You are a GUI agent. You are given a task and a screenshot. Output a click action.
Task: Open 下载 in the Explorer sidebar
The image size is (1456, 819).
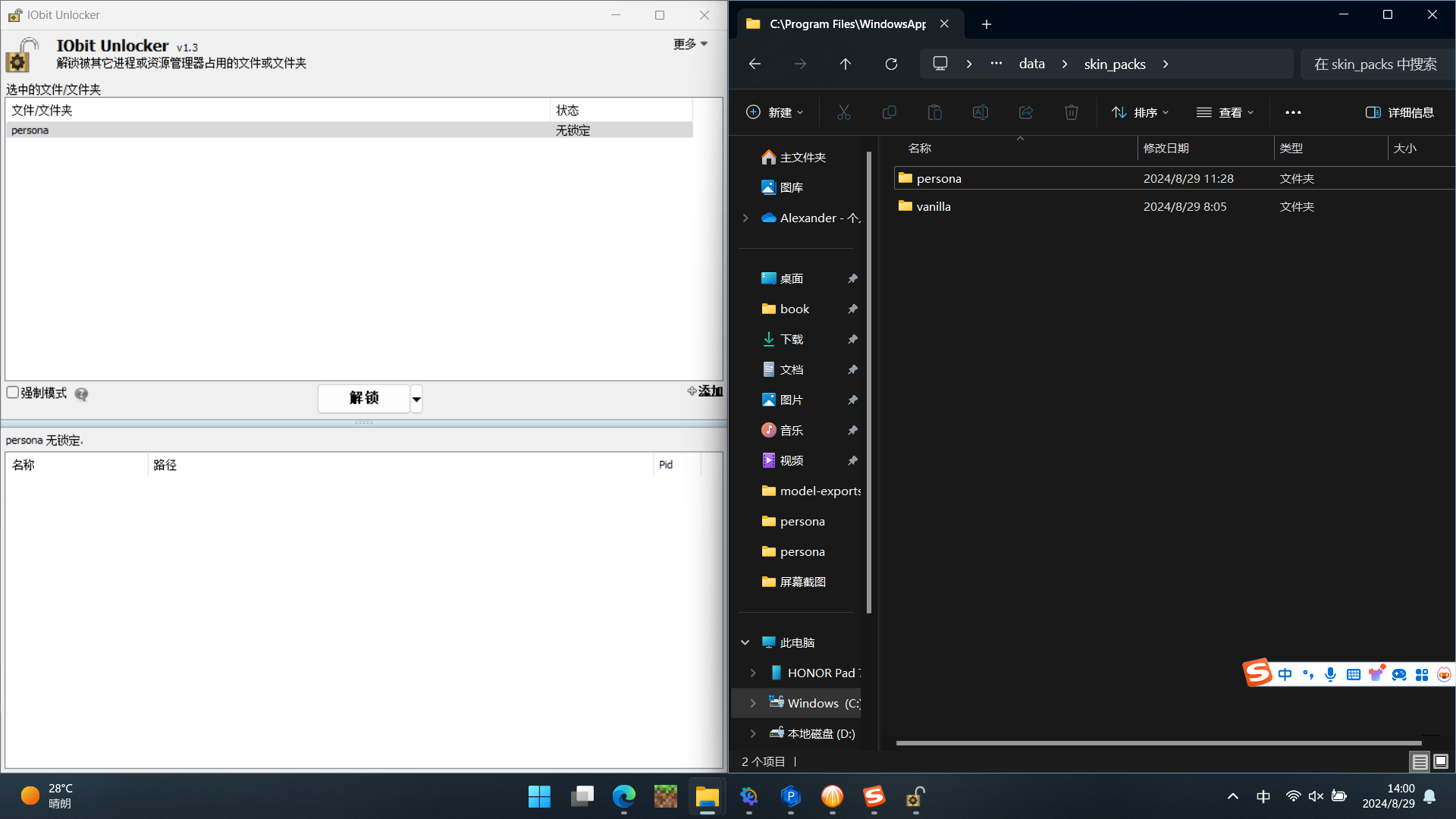792,339
